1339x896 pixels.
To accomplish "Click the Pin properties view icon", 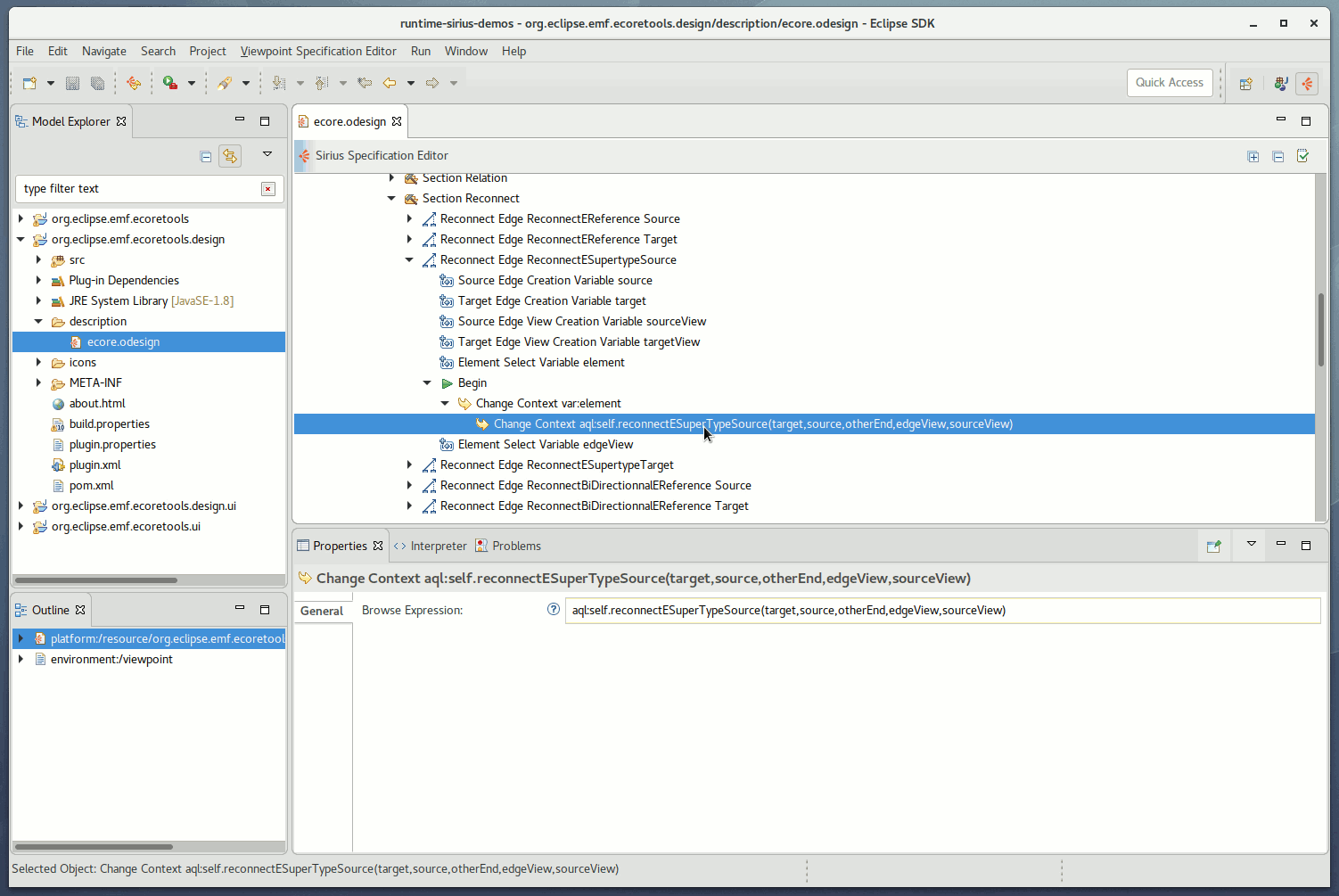I will pos(1213,546).
